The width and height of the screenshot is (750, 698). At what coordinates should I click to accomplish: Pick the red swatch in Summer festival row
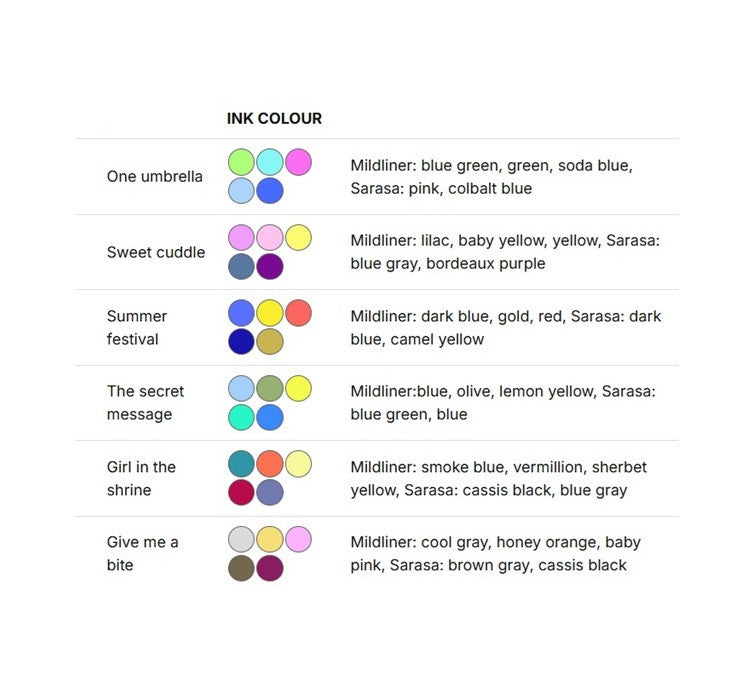[x=298, y=313]
